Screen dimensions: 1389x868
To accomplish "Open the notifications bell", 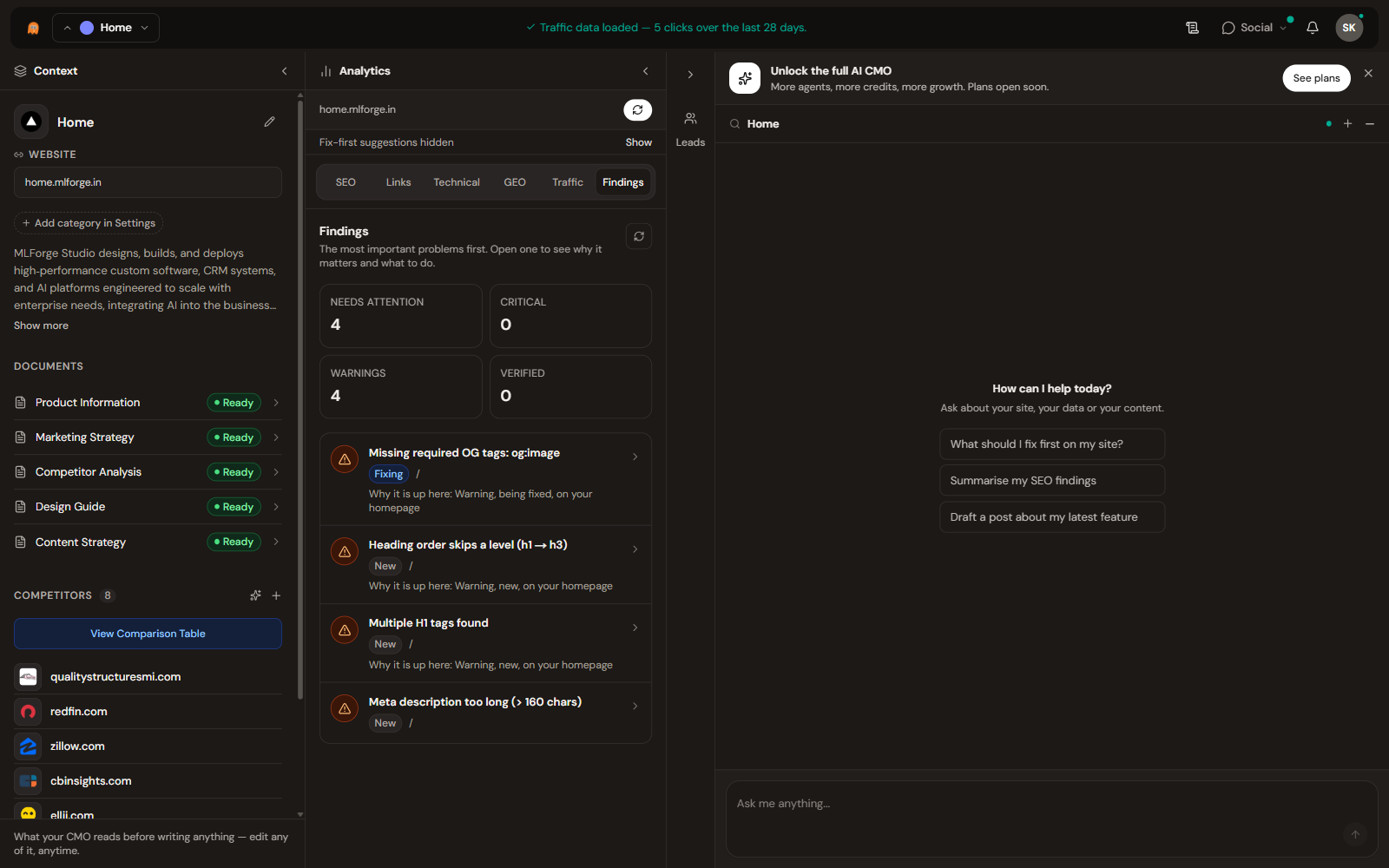I will [x=1313, y=28].
